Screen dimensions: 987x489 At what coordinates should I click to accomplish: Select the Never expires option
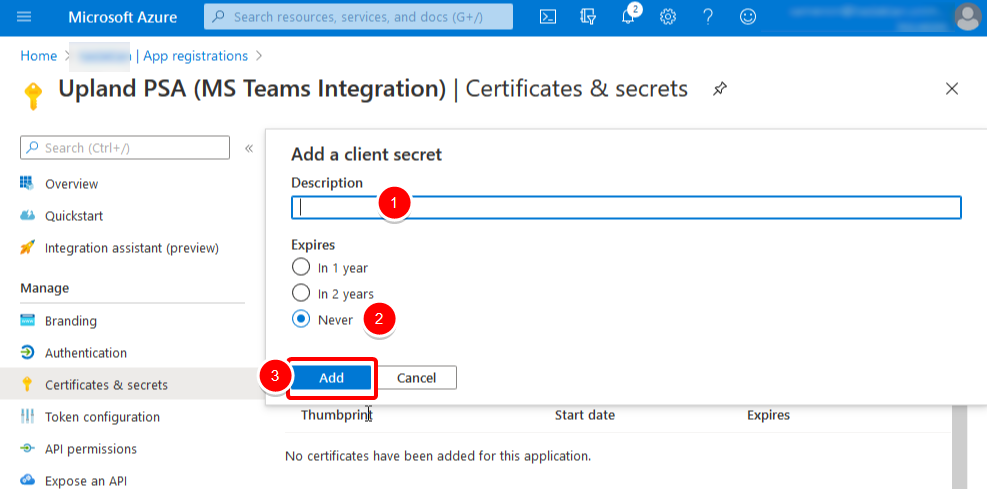[301, 319]
